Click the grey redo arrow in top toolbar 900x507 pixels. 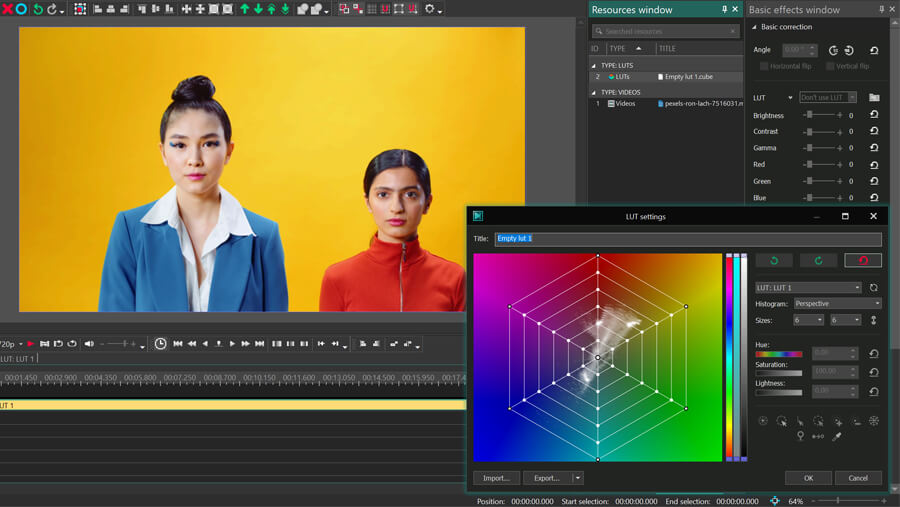(x=52, y=9)
